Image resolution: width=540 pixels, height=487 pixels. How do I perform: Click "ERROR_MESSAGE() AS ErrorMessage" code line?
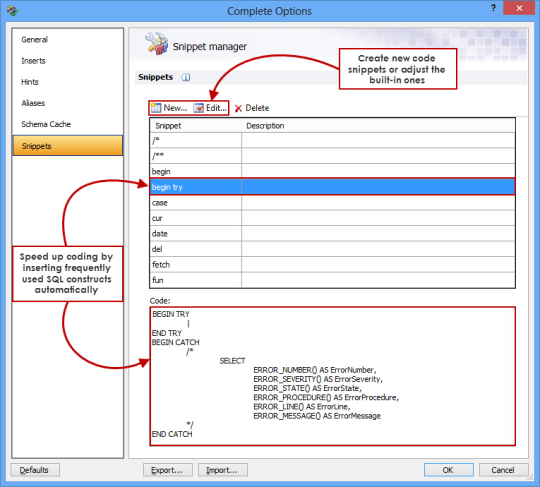coord(317,416)
